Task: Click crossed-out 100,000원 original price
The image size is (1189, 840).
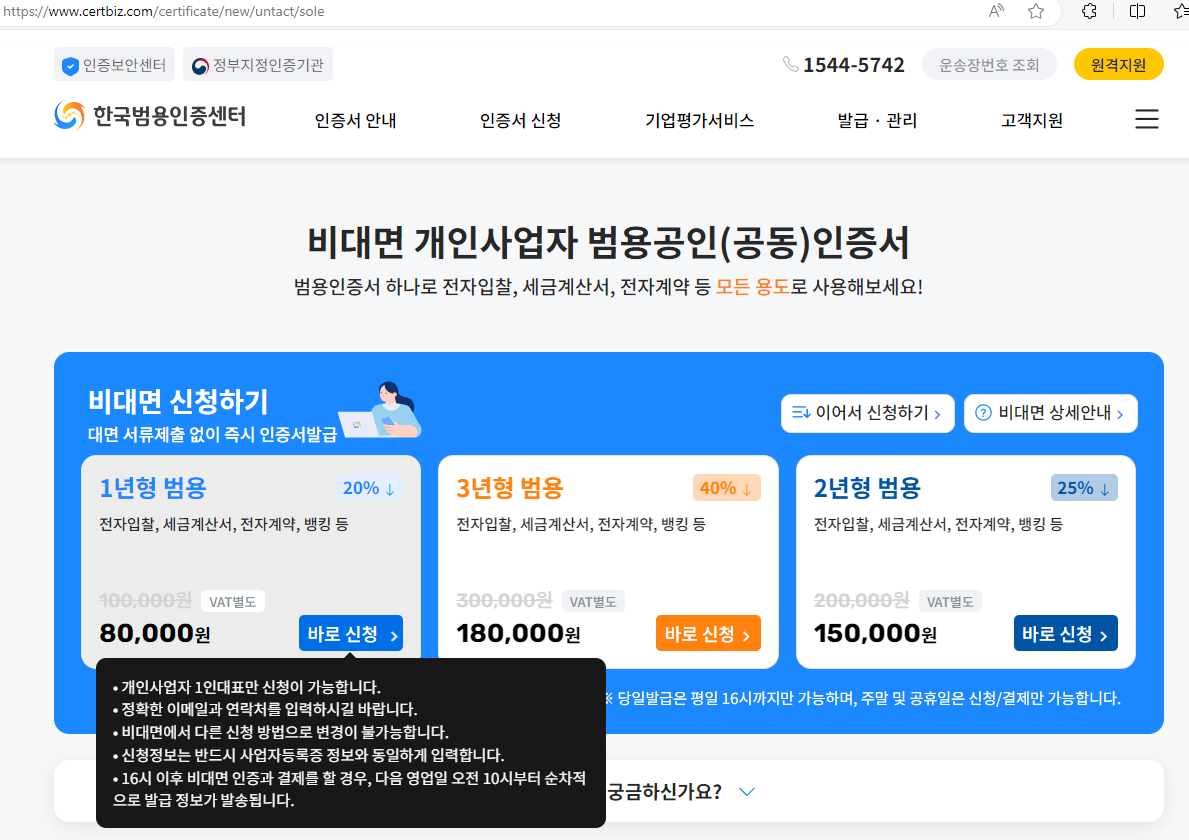Action: [146, 600]
